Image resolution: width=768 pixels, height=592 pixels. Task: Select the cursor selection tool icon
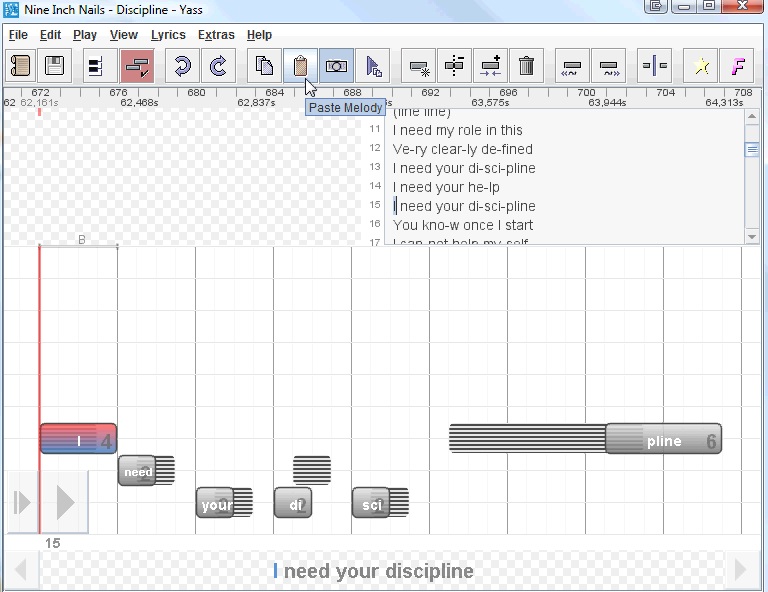[x=373, y=66]
